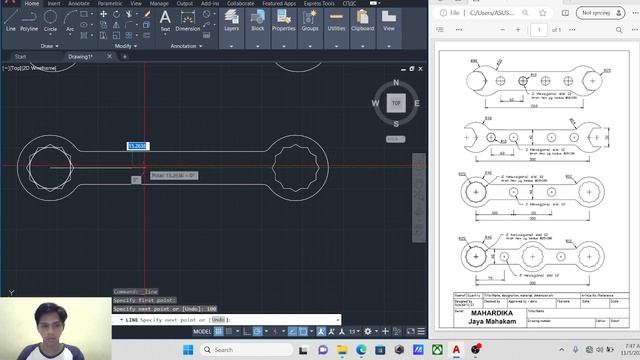
Task: Toggle Ortho mode in status bar
Action: click(x=247, y=331)
